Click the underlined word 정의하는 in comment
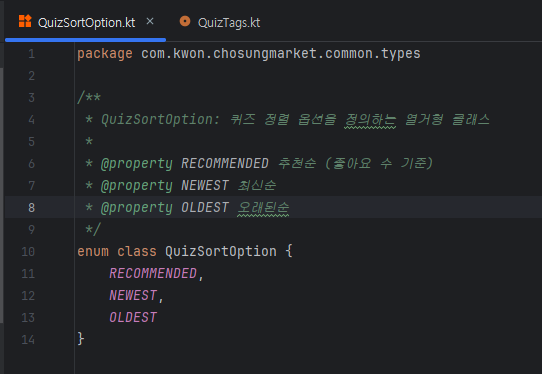Image resolution: width=542 pixels, height=374 pixels. click(370, 120)
